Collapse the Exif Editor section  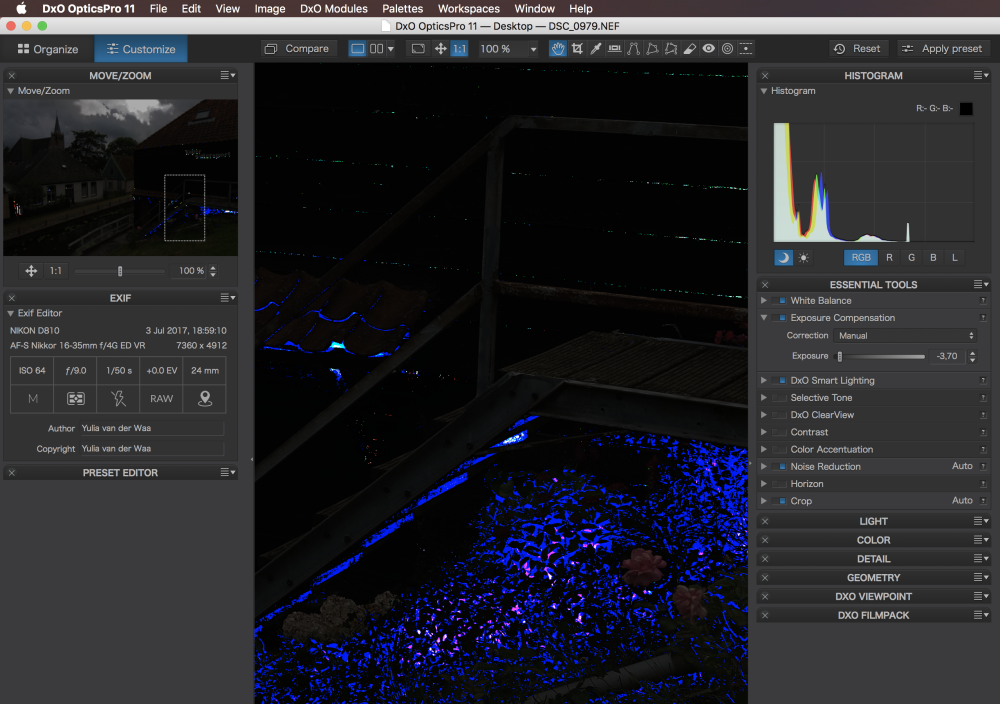click(x=10, y=313)
